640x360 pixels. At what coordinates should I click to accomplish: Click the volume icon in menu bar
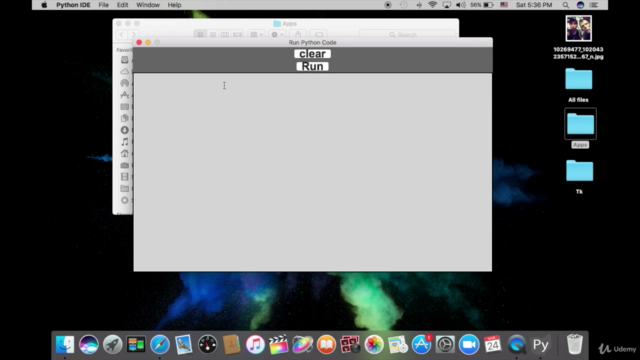point(461,5)
